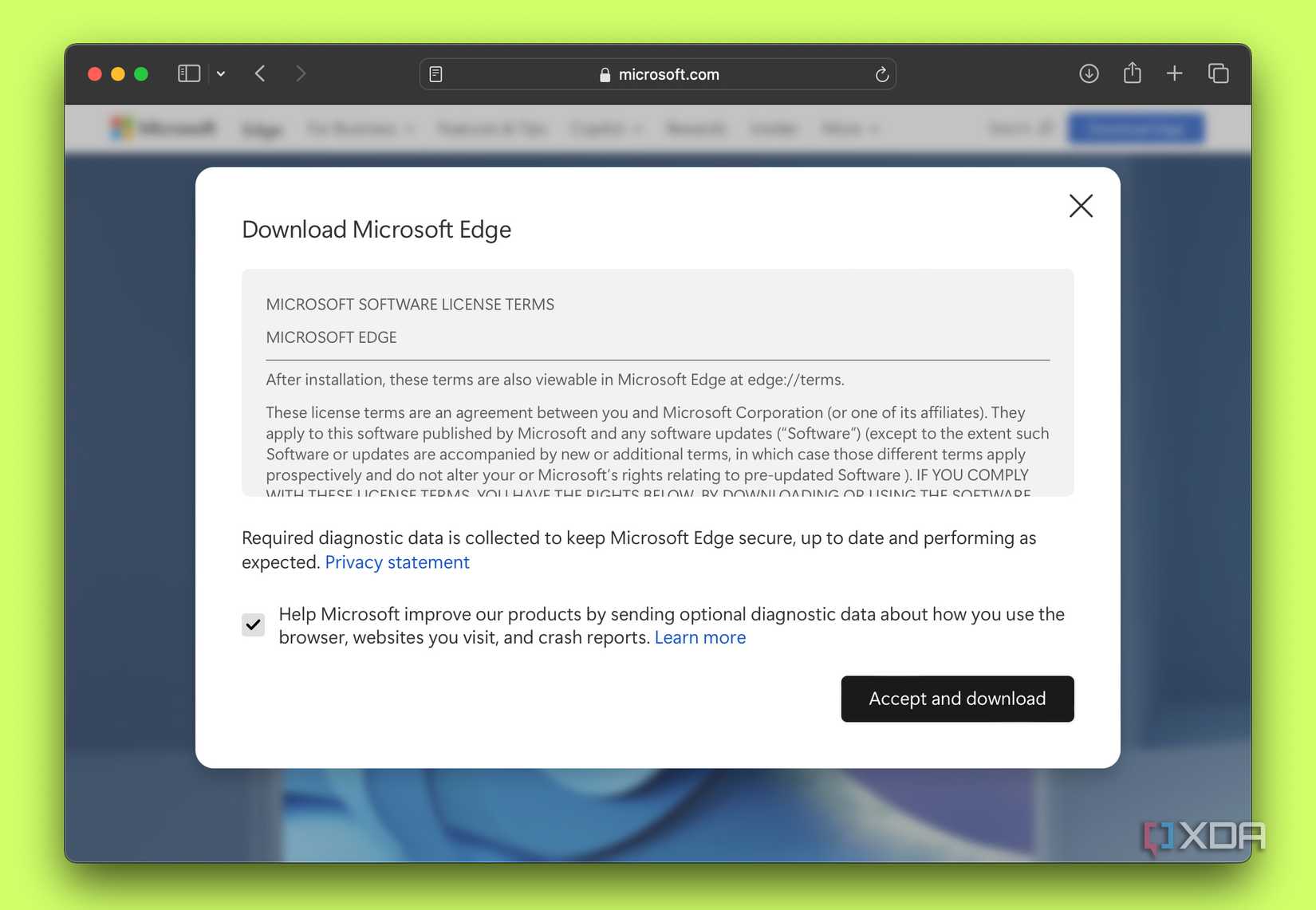Uncheck the optional diagnostic data checkbox

(x=254, y=624)
